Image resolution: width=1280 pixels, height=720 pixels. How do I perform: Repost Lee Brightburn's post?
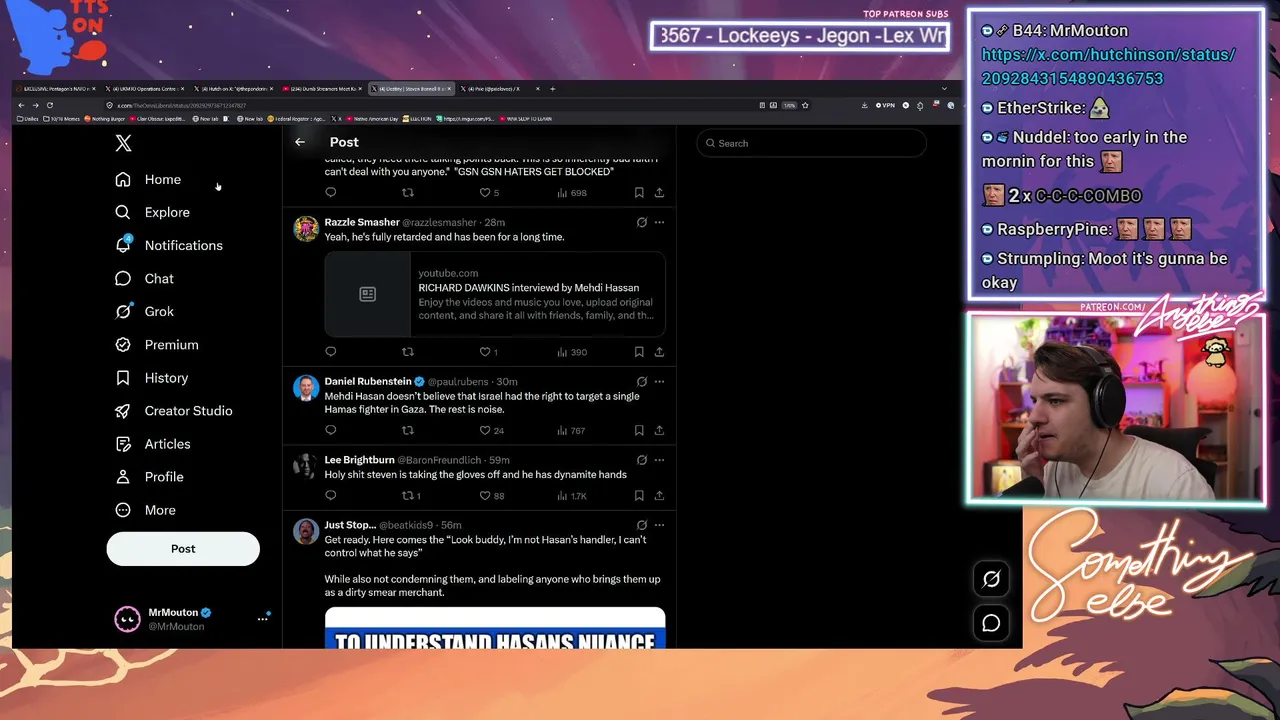point(411,496)
